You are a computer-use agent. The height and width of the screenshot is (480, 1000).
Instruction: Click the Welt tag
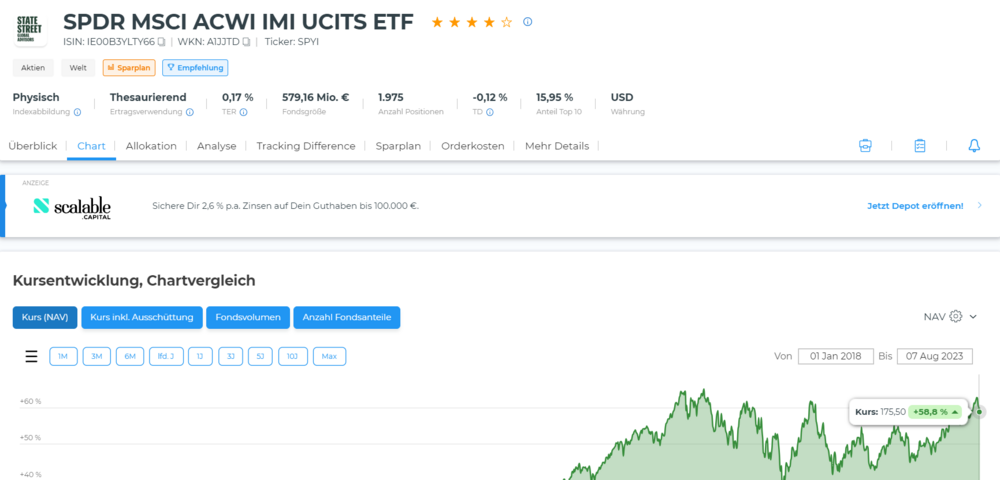click(78, 68)
